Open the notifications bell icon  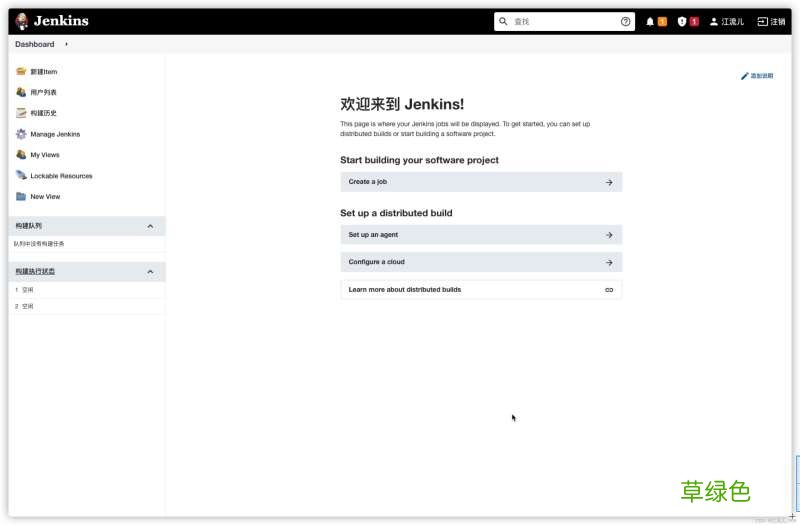[x=651, y=21]
